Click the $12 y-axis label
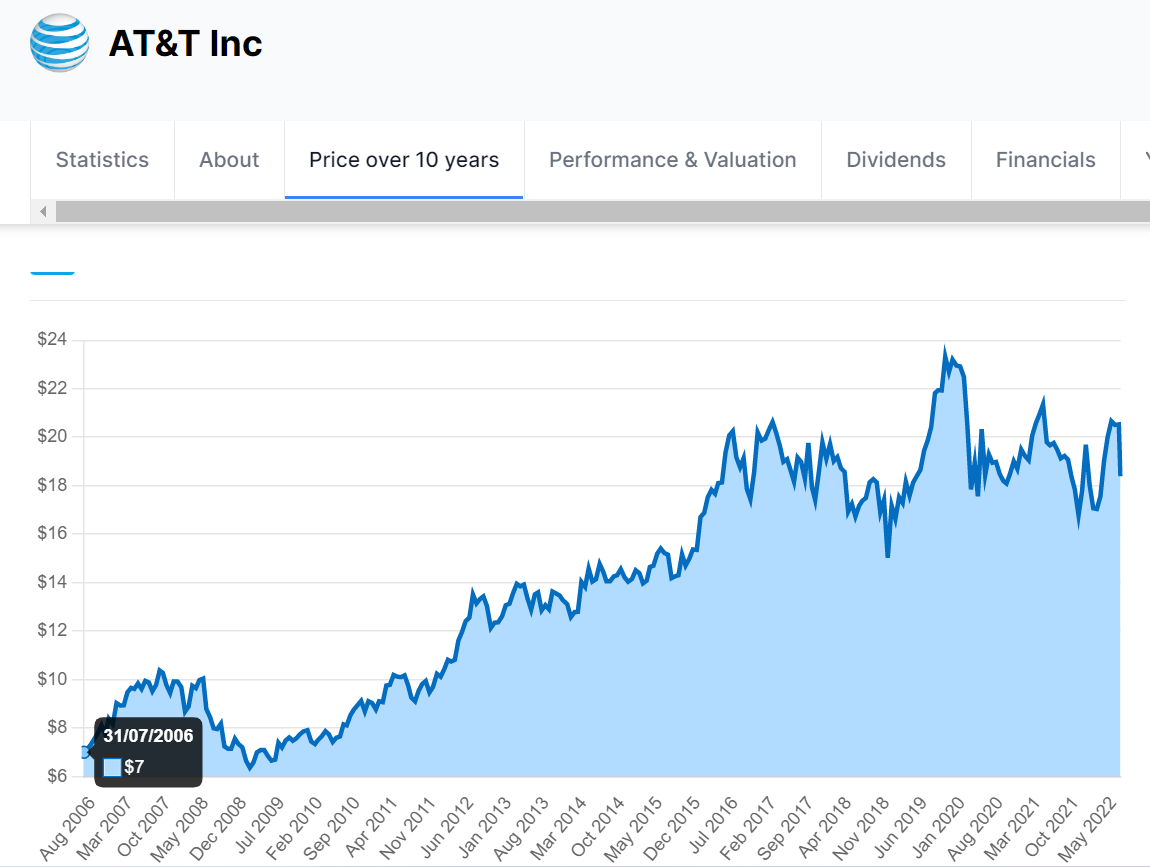This screenshot has width=1150, height=867. point(52,630)
